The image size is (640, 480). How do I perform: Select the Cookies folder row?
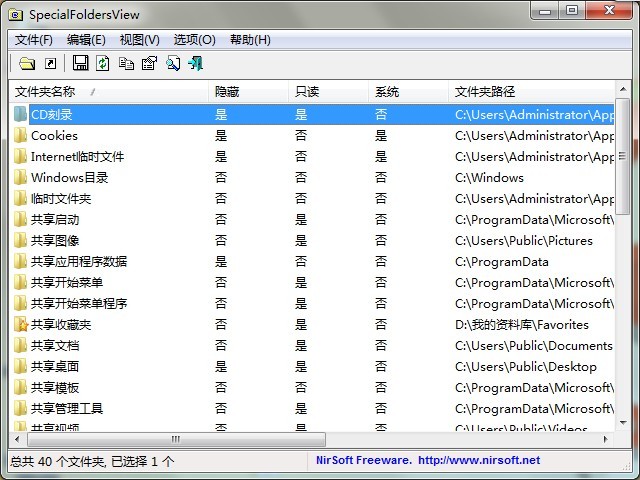pos(54,136)
